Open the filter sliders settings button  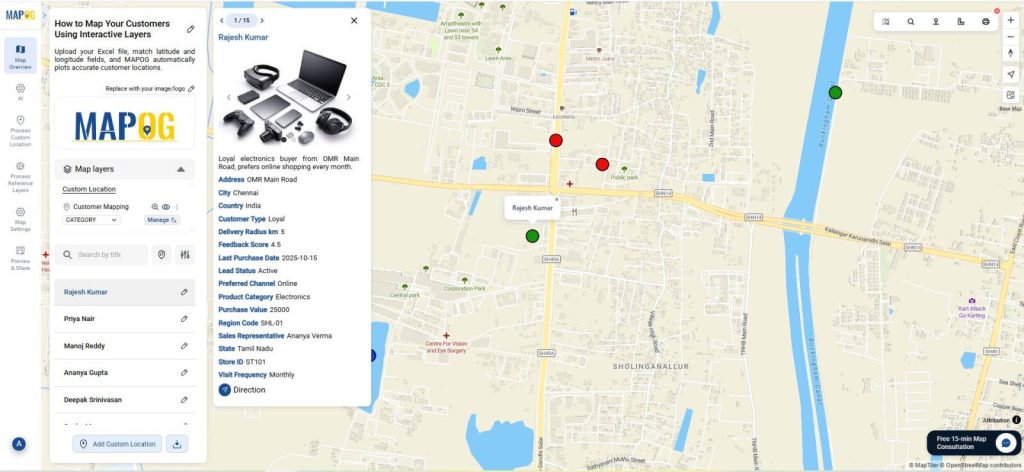[185, 255]
